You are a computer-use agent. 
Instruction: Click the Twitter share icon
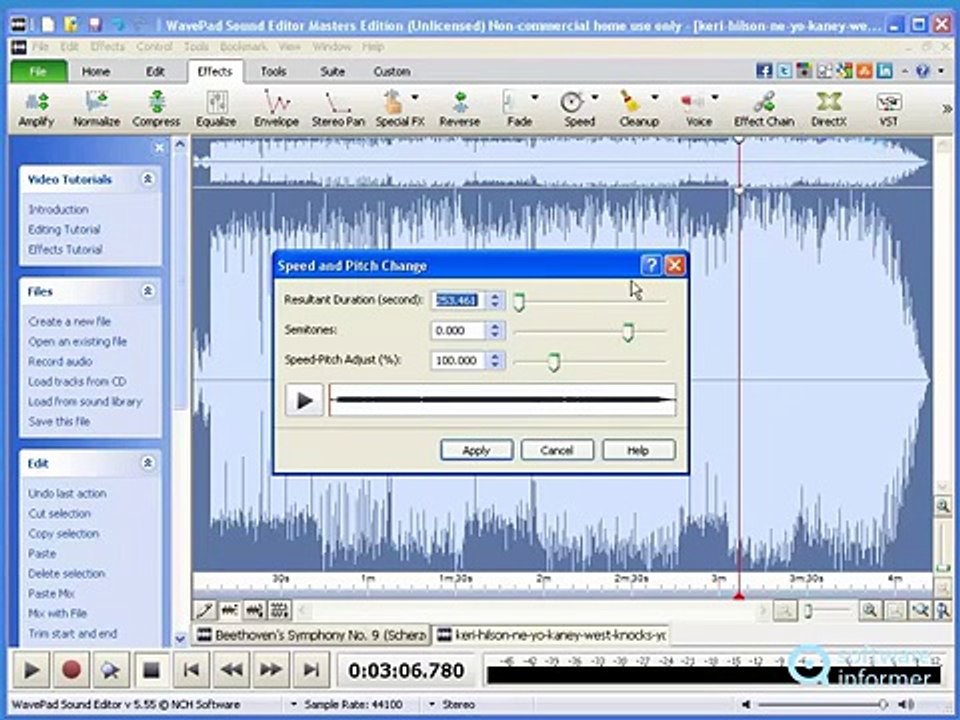tap(784, 71)
